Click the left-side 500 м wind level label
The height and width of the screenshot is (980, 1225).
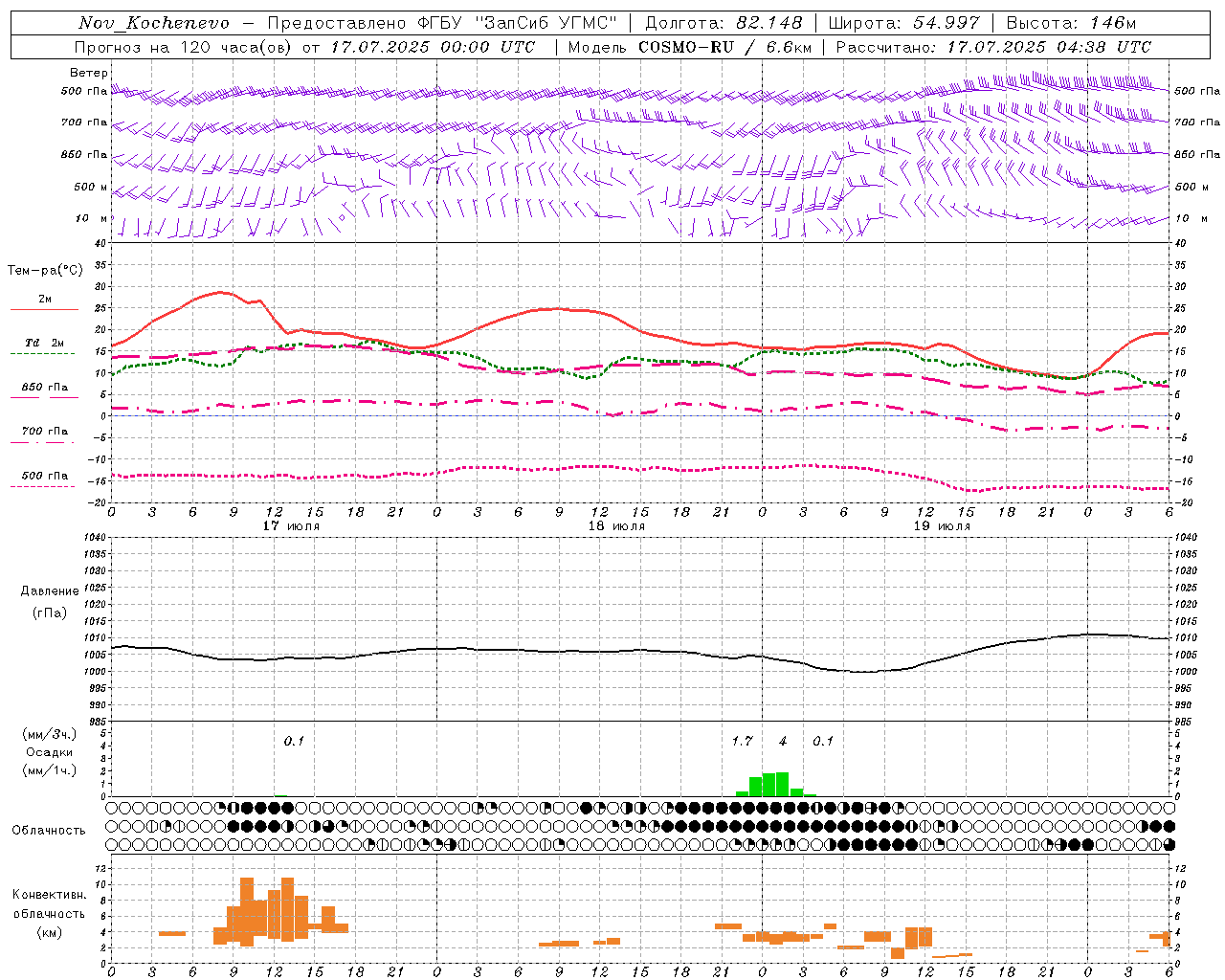pos(91,187)
